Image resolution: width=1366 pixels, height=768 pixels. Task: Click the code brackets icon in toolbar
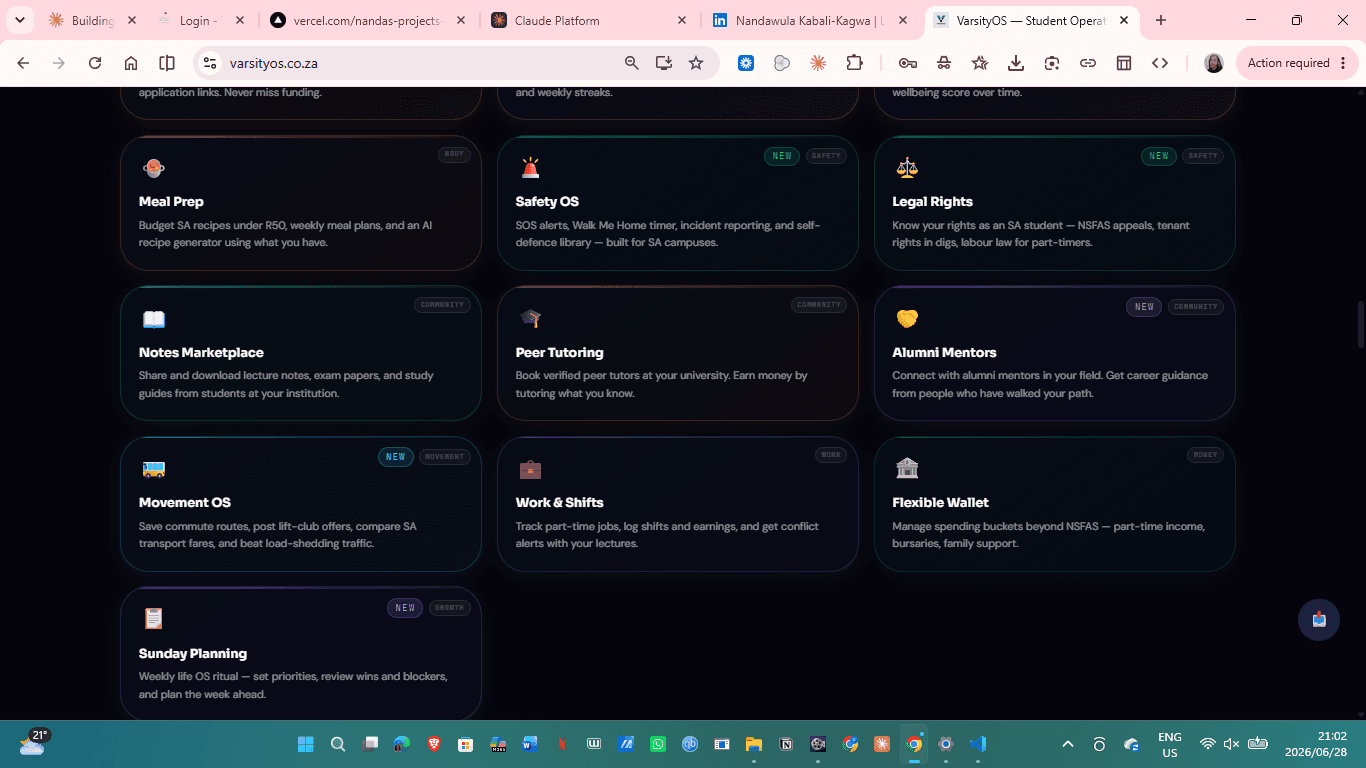pos(1160,63)
